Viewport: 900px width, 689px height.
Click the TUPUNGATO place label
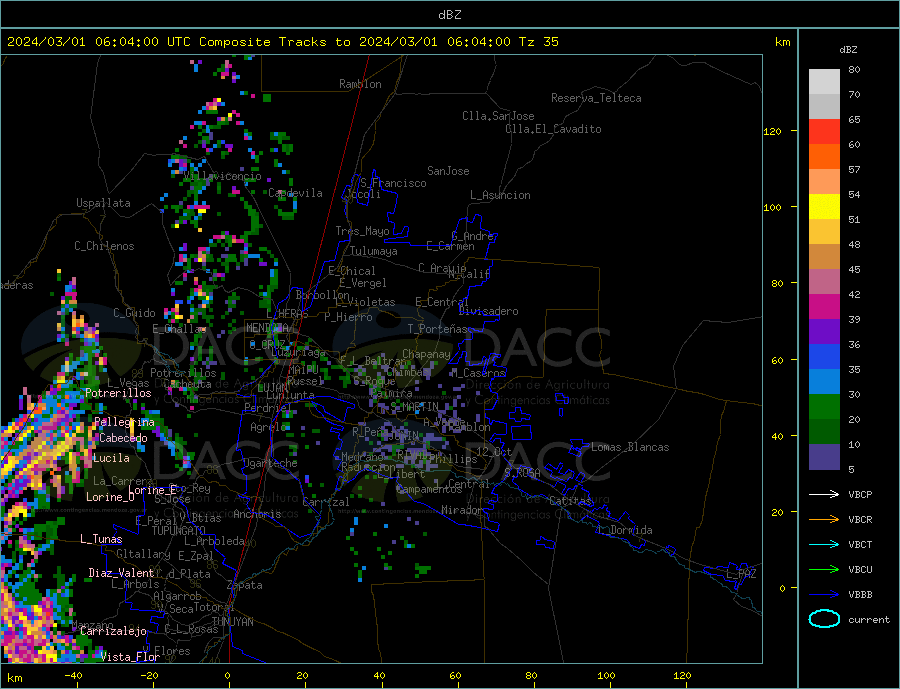(x=179, y=531)
